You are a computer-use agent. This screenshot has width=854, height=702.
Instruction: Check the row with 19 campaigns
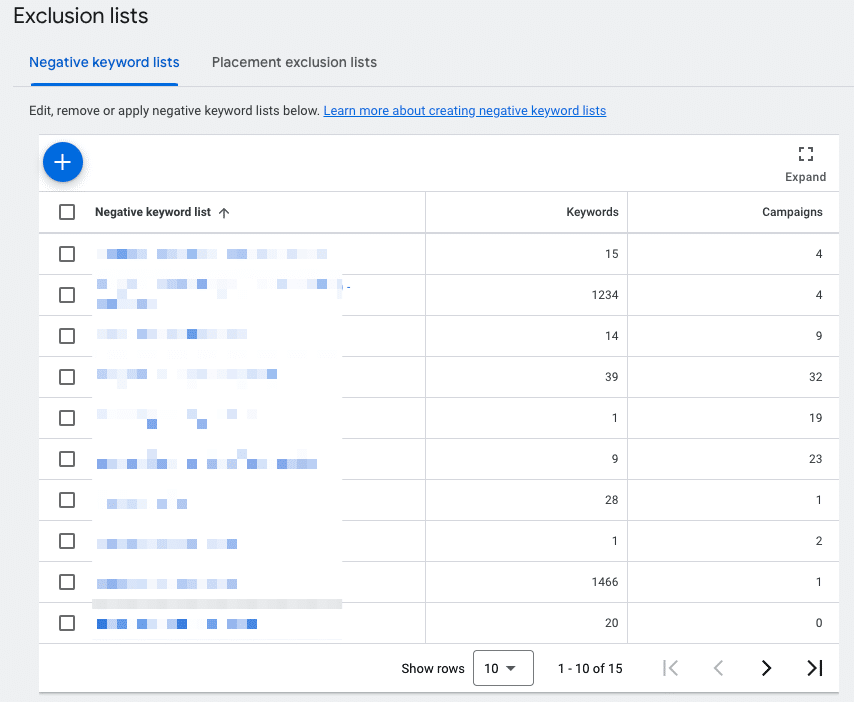(x=67, y=418)
